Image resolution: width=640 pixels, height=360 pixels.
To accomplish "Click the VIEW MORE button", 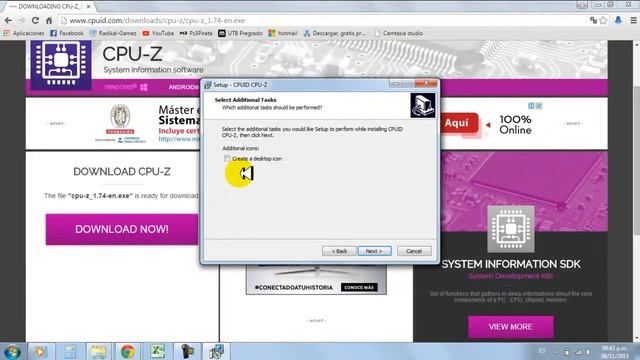I will [511, 327].
